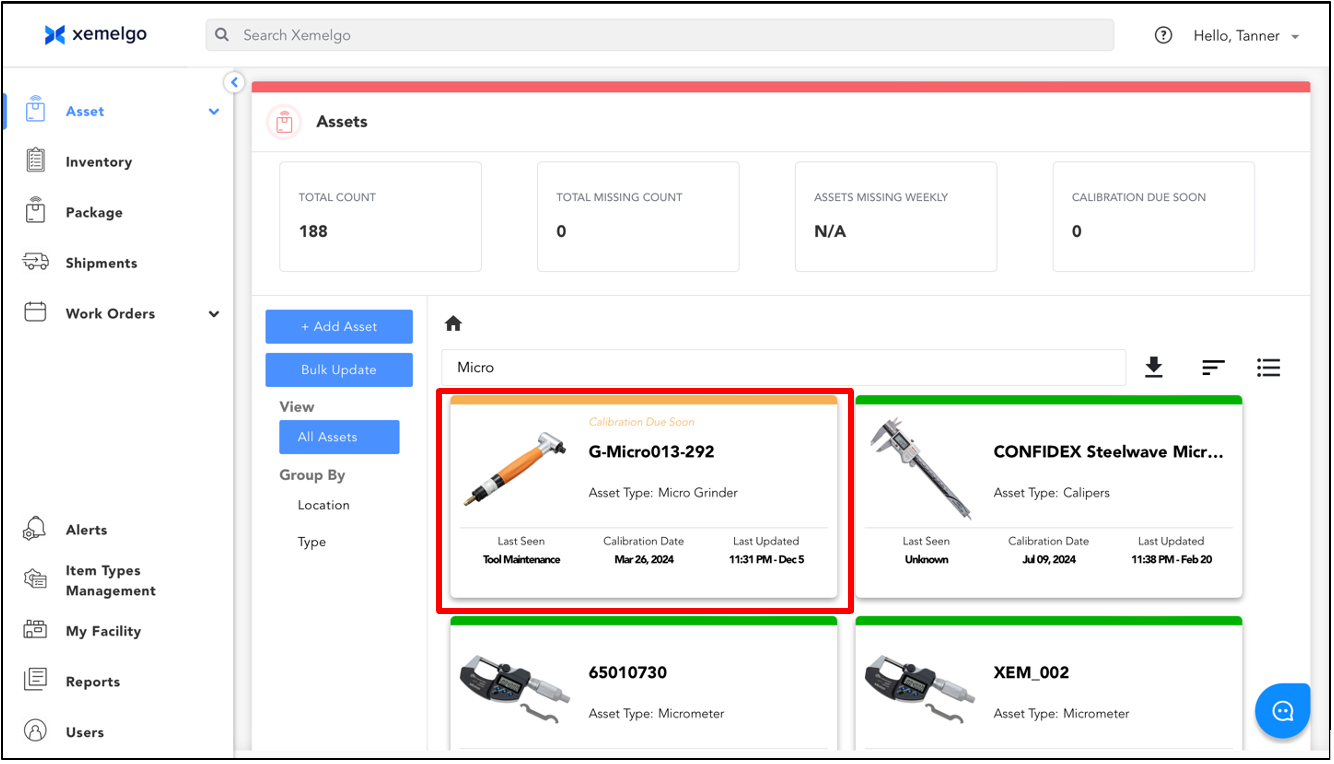Viewport: 1334px width, 764px height.
Task: Group assets by Type
Action: pyautogui.click(x=312, y=542)
